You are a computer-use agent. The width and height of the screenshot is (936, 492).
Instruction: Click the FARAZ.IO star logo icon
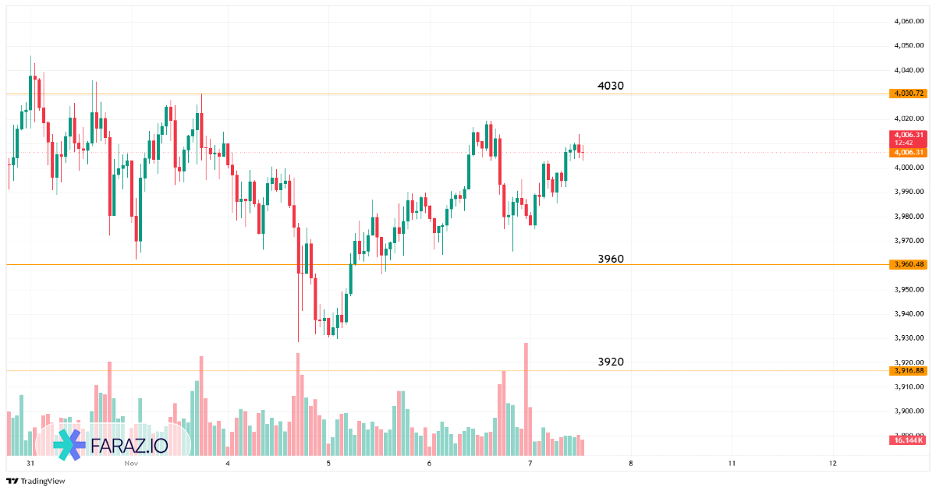click(69, 445)
